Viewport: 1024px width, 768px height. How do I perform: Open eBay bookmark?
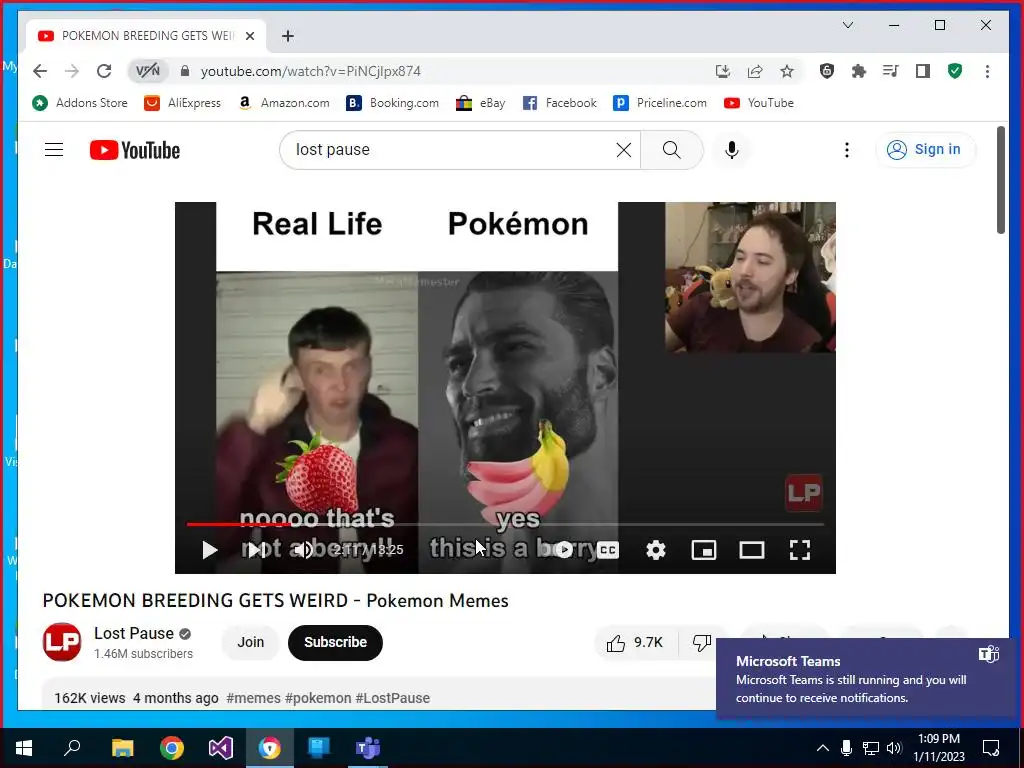point(481,103)
